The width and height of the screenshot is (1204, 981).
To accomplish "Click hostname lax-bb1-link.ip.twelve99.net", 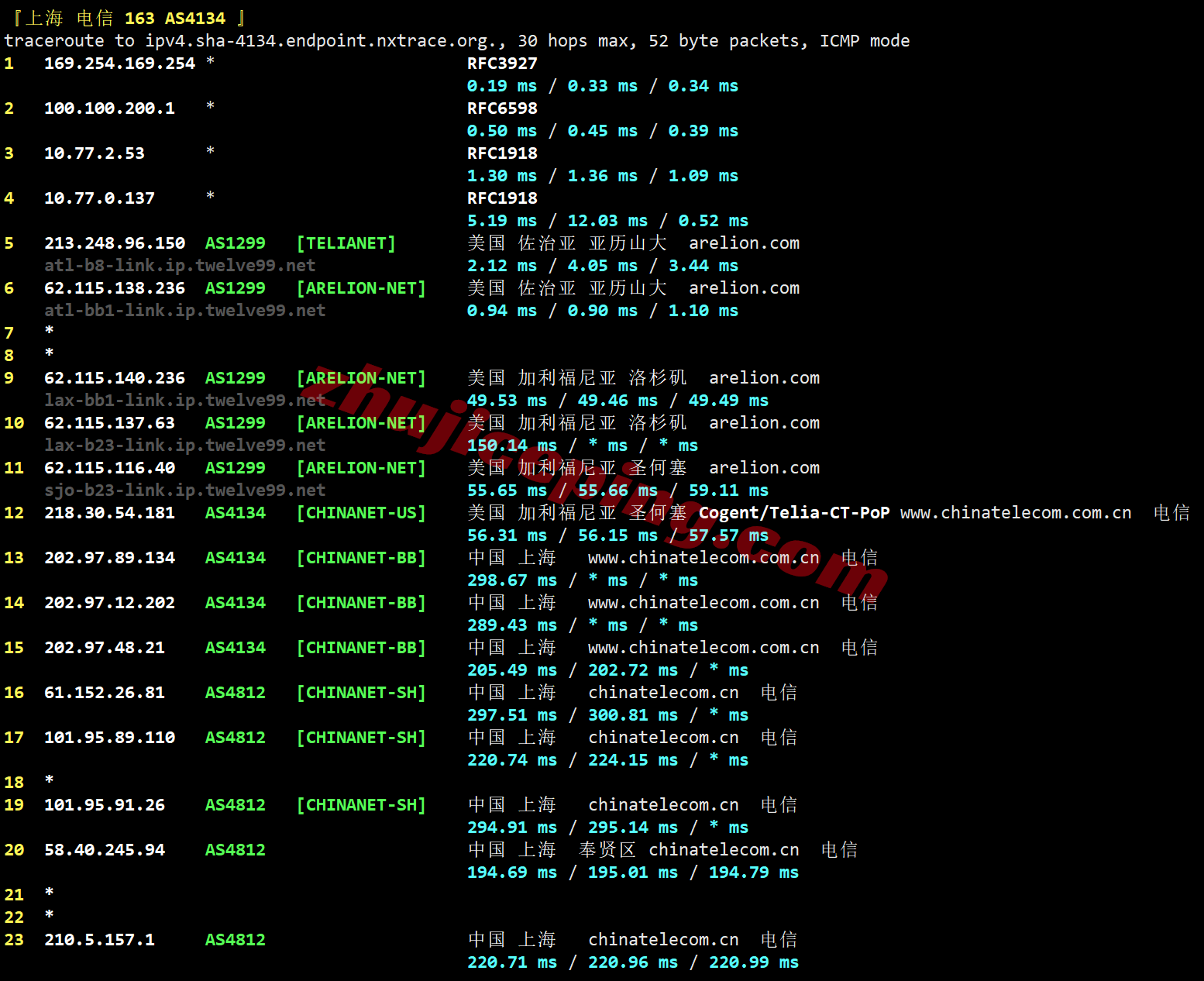I will point(184,401).
